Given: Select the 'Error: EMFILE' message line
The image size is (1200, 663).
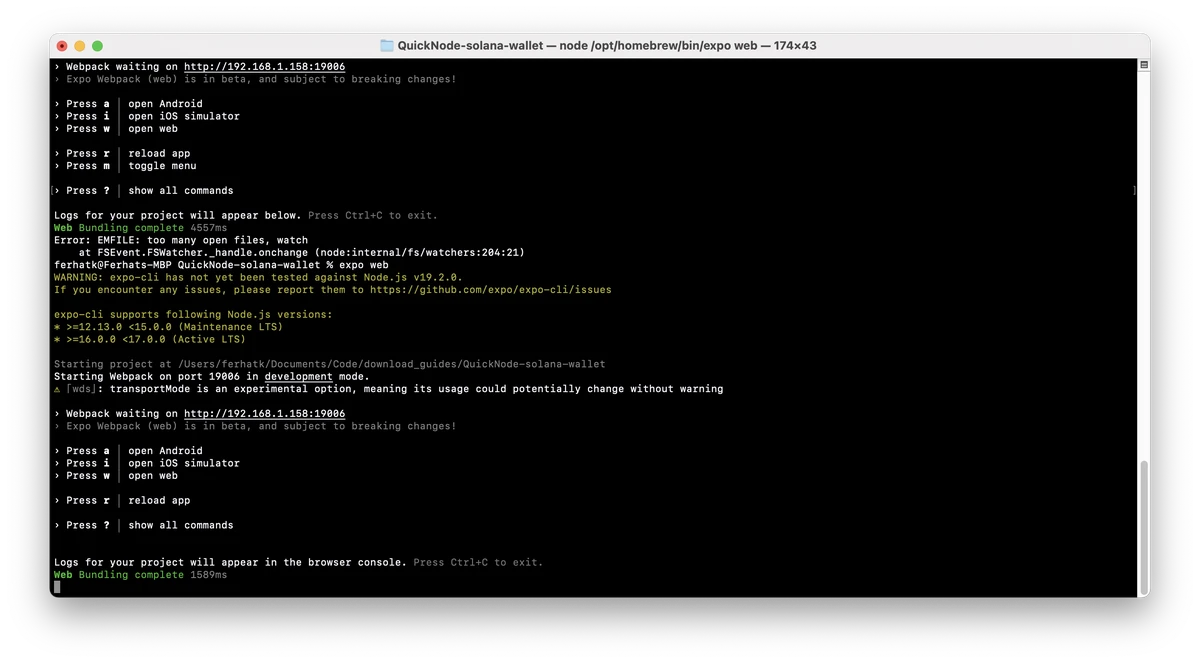Looking at the screenshot, I should click(180, 240).
